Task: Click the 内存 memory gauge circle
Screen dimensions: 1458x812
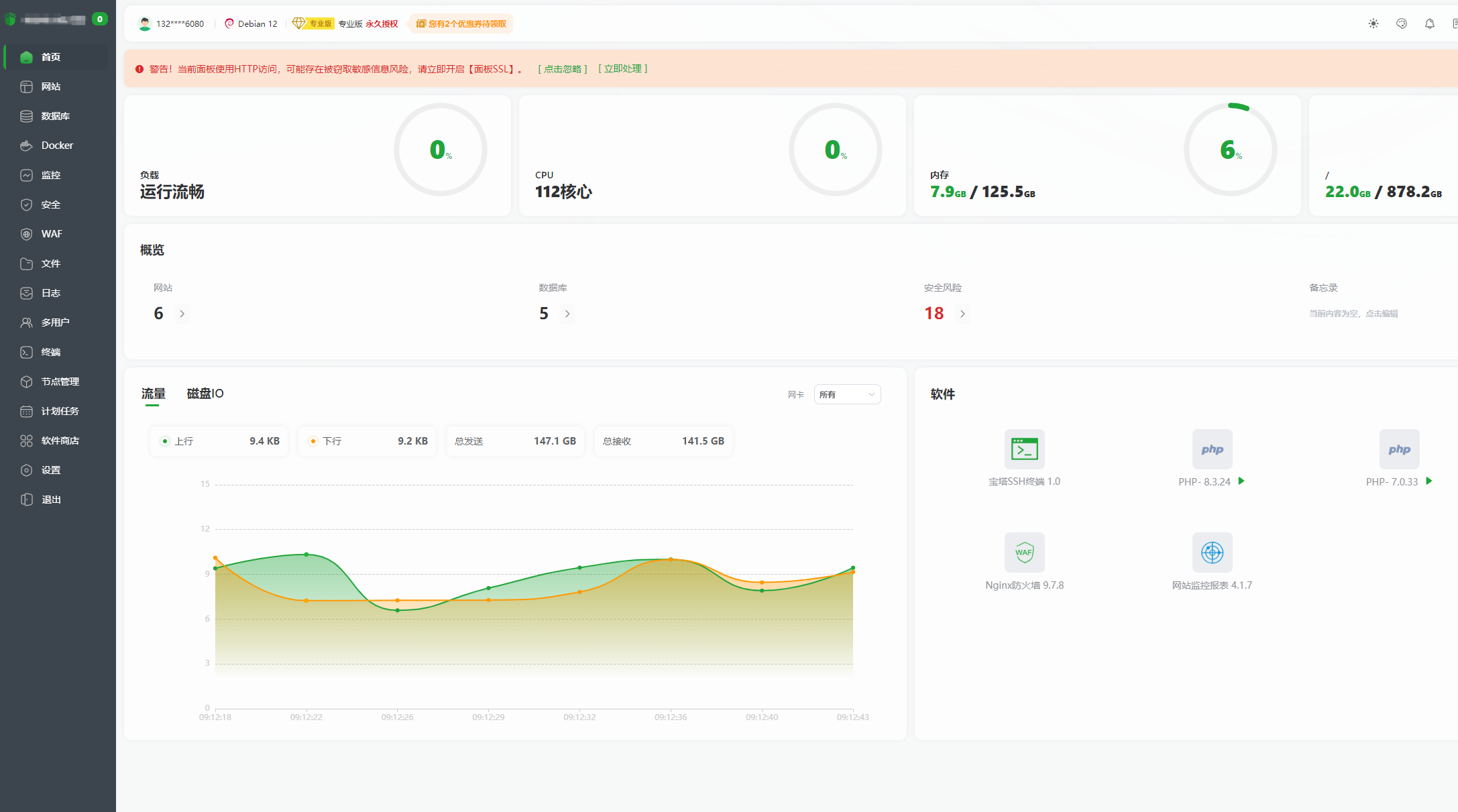Action: (x=1230, y=150)
